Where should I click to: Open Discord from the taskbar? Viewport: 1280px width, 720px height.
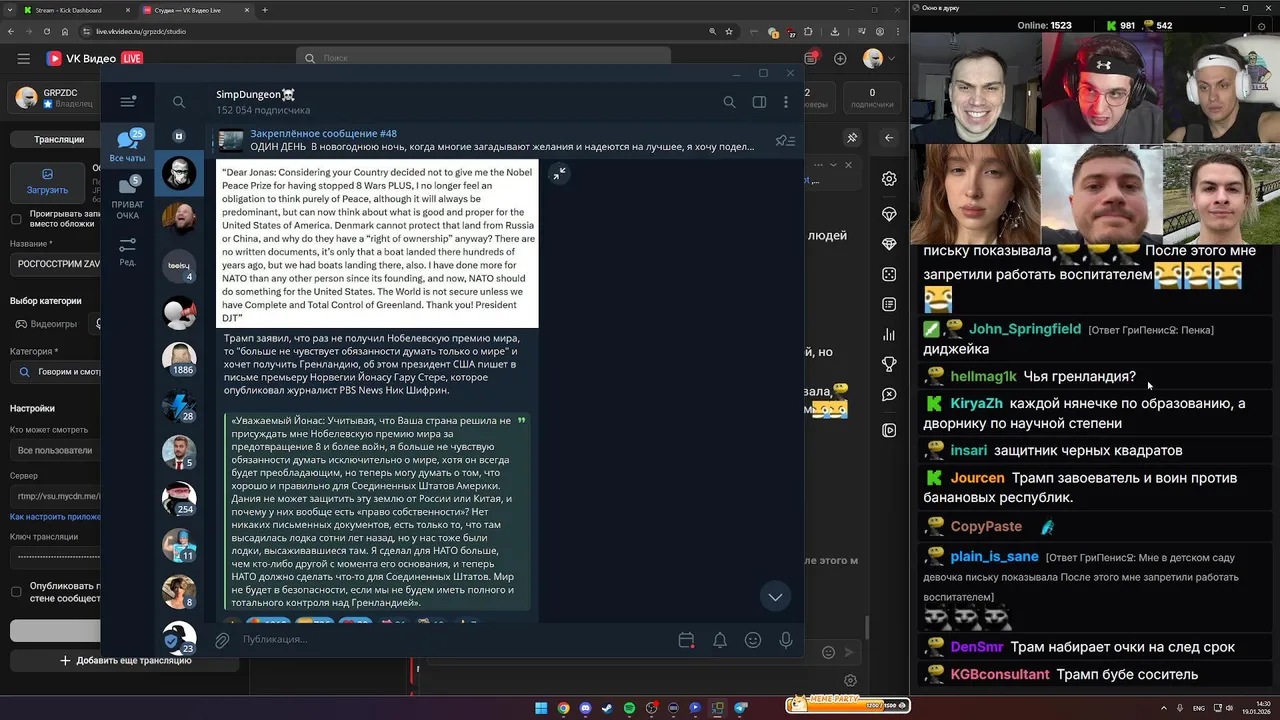click(x=585, y=708)
